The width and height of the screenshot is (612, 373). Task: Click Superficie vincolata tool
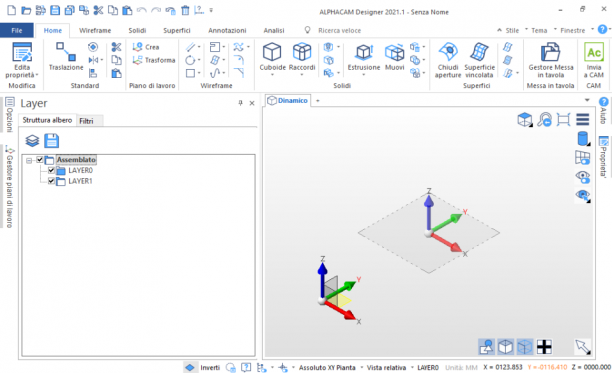tap(479, 60)
